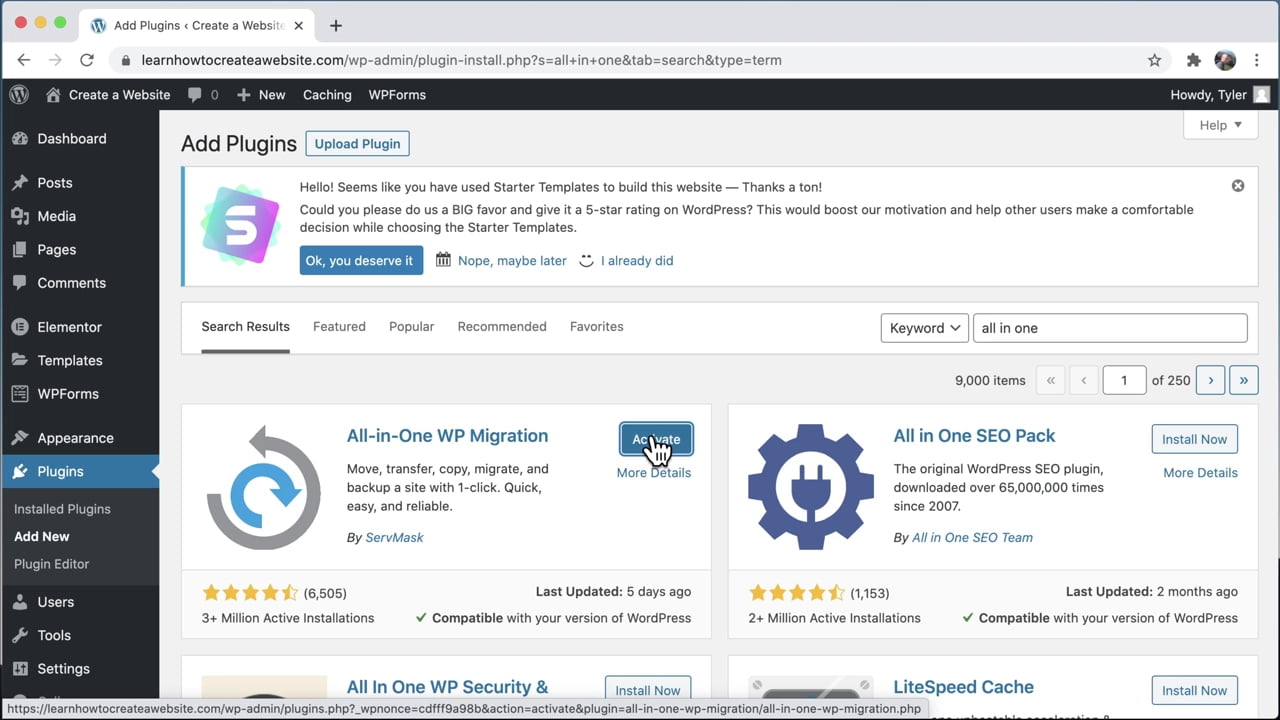Dismiss the Starter Templates notice
1280x720 pixels.
pyautogui.click(x=1238, y=186)
